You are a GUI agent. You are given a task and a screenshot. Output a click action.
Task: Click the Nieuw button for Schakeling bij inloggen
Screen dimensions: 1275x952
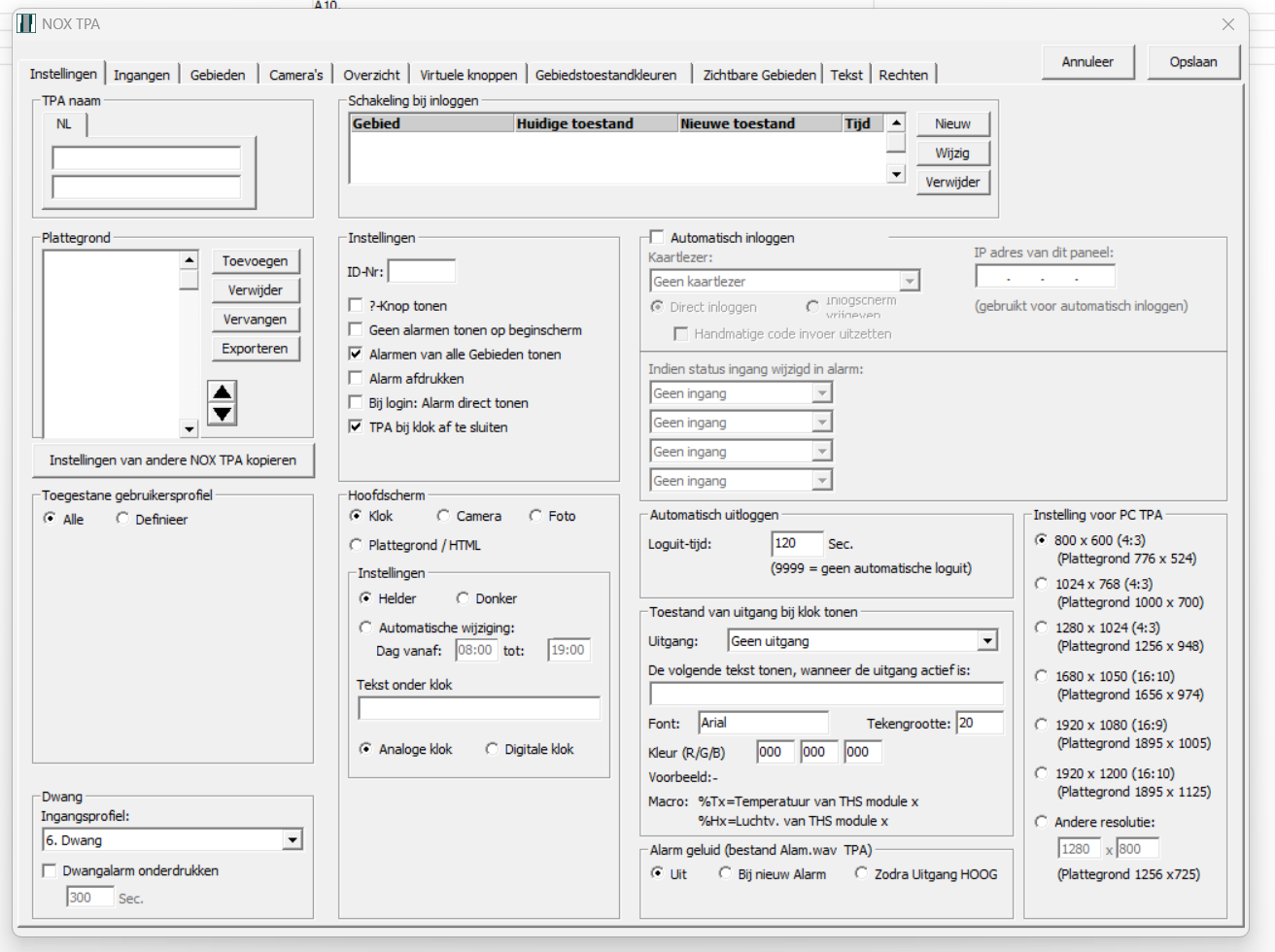coord(952,124)
